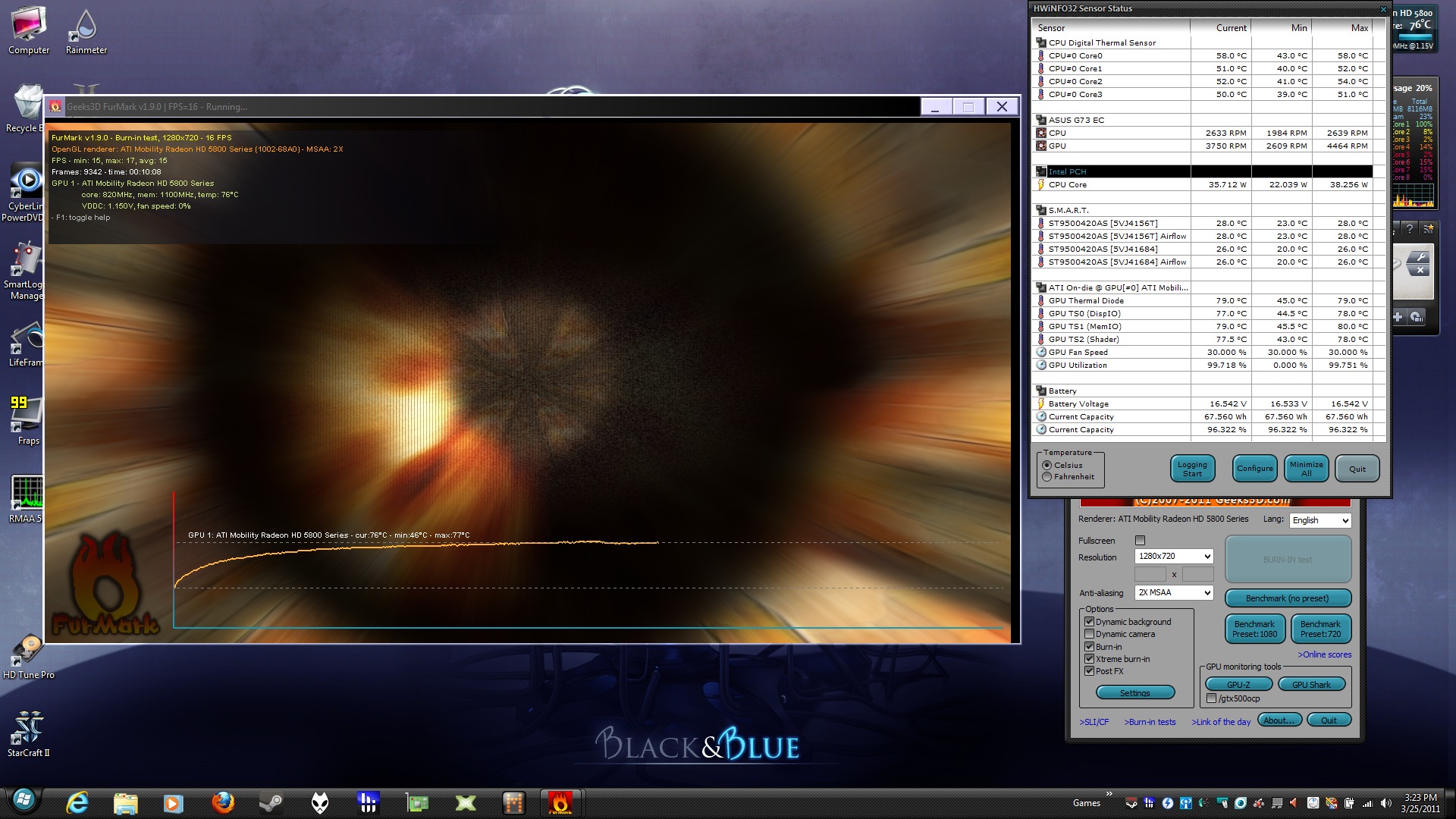Viewport: 1456px width, 819px height.
Task: Launch GPU Shark monitoring tool
Action: tap(1312, 685)
